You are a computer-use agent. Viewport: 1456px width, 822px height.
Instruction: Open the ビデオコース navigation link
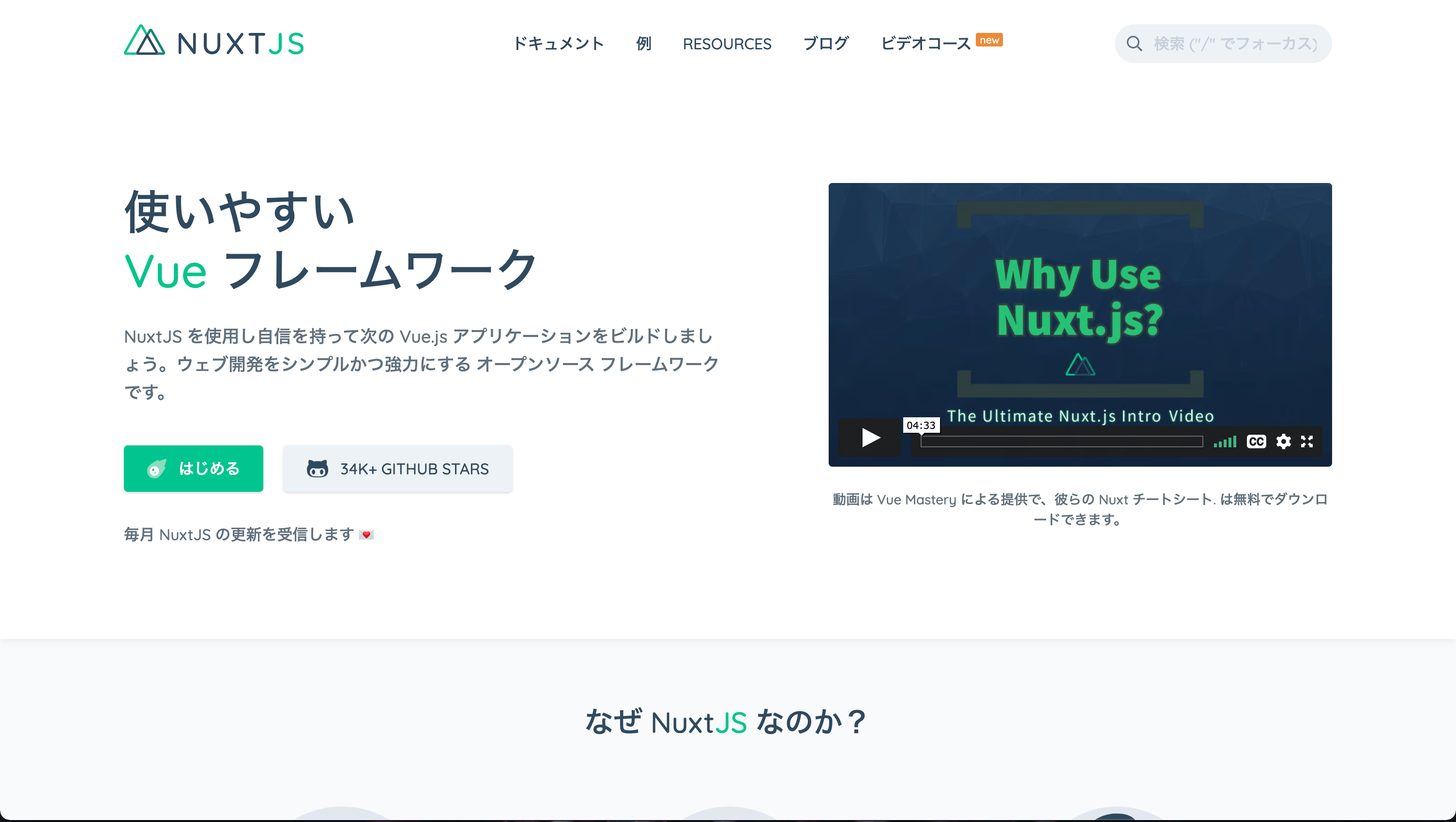(926, 44)
